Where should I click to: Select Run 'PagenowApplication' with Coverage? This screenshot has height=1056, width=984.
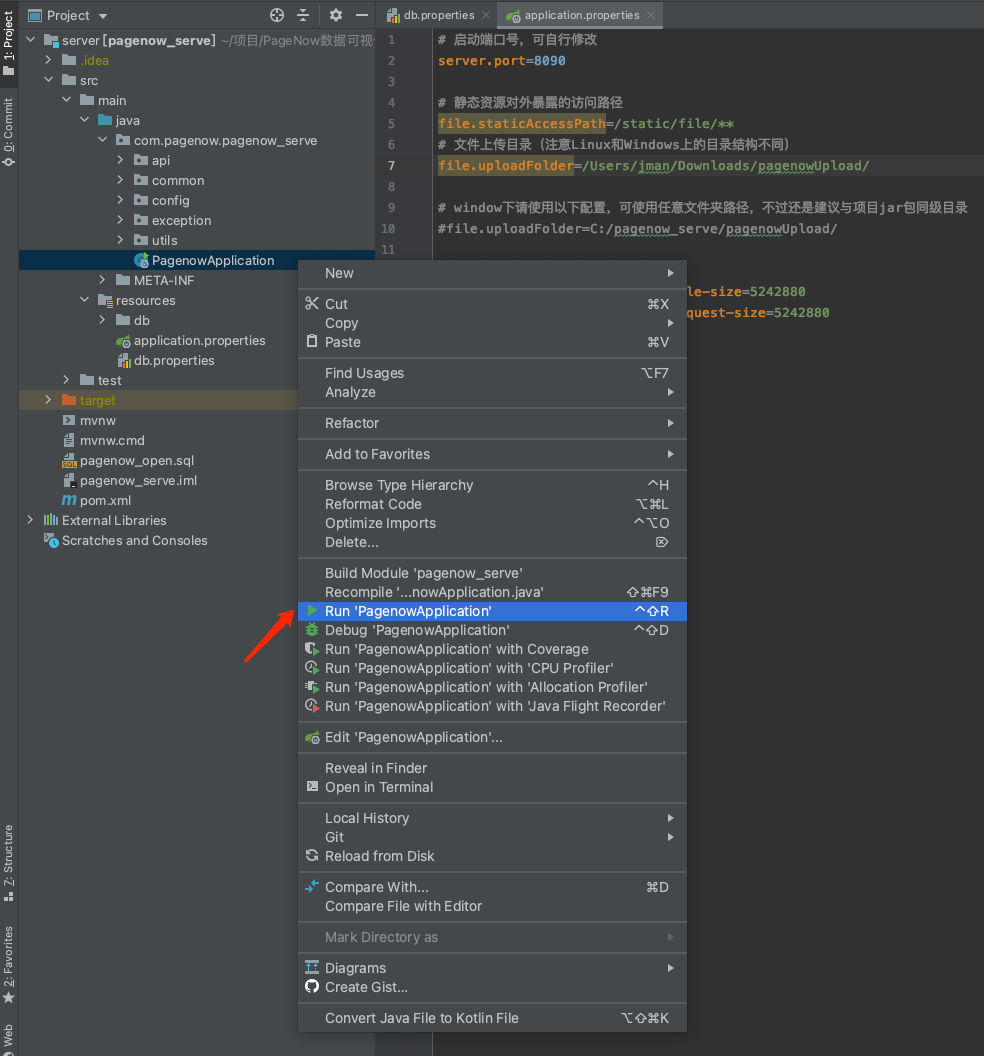coord(456,649)
